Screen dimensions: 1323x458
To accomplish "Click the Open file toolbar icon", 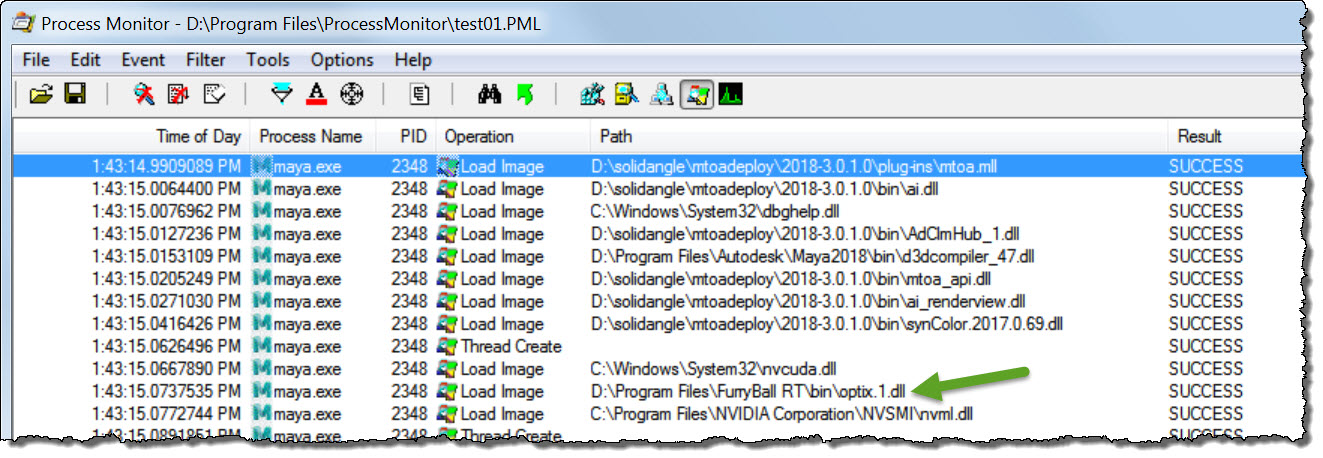I will coord(40,94).
